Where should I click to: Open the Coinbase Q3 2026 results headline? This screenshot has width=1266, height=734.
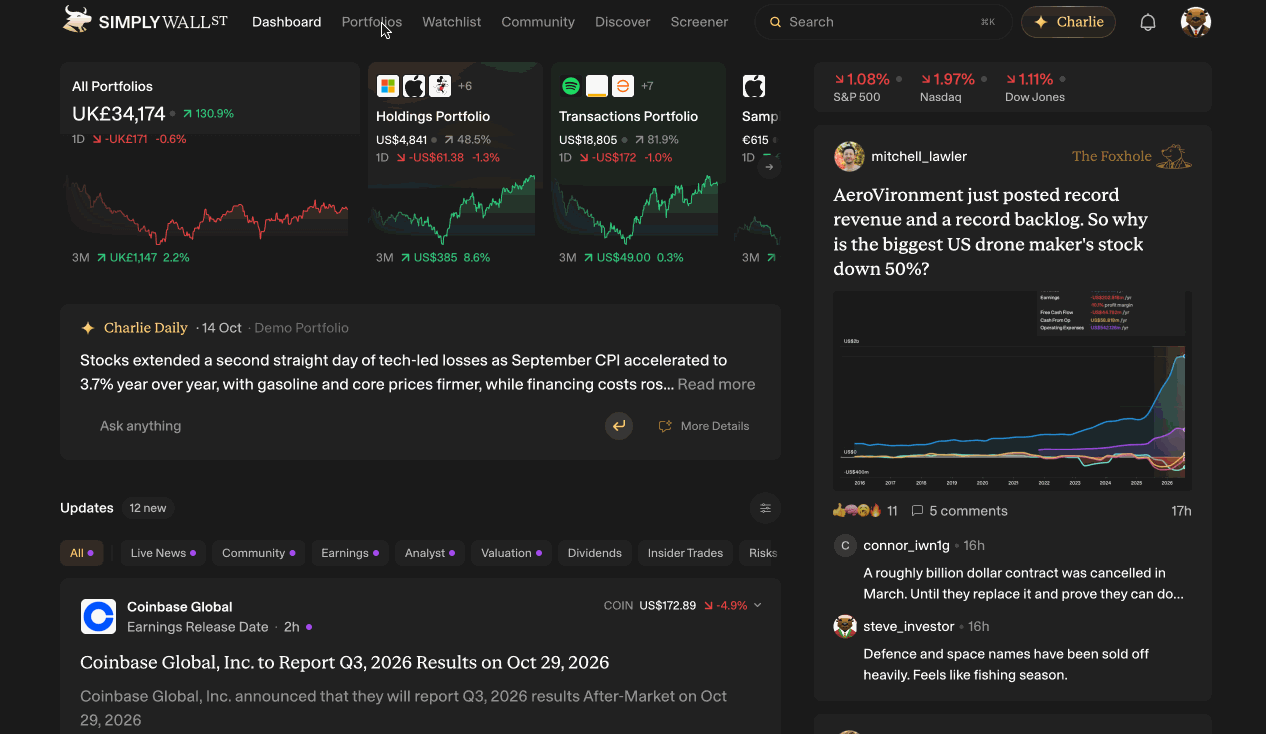point(344,663)
